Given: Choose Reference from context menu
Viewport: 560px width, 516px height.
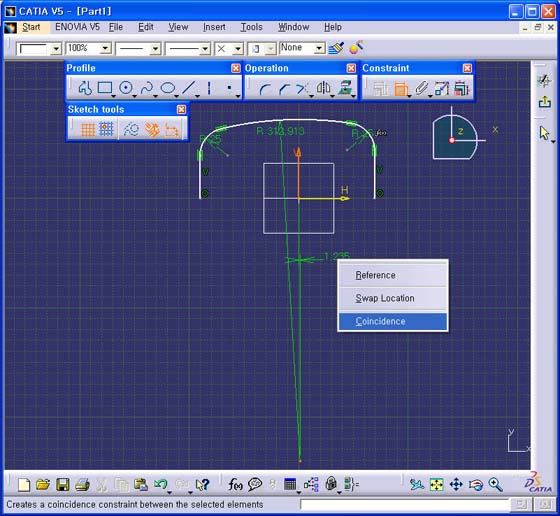Looking at the screenshot, I should [x=393, y=275].
